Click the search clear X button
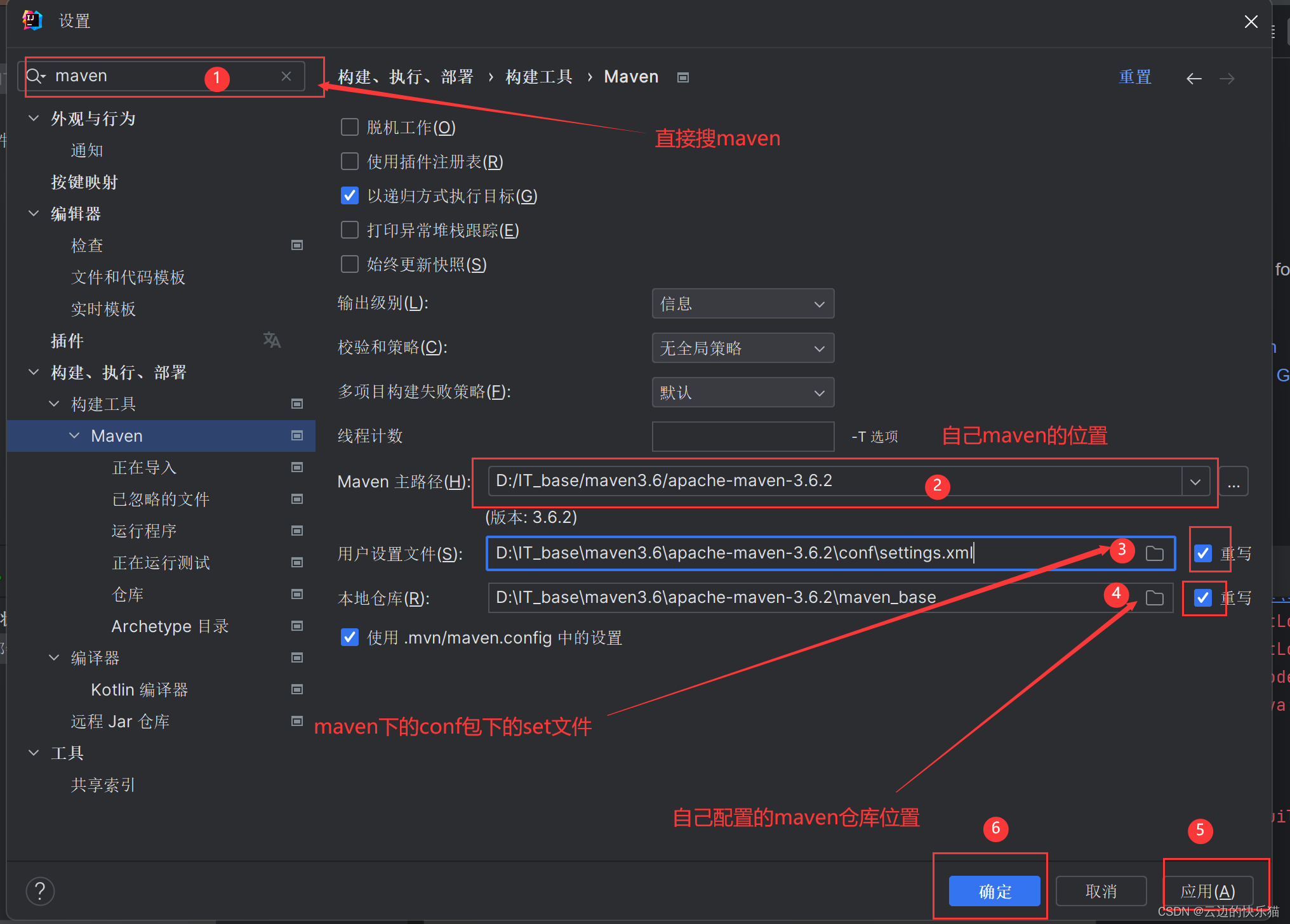This screenshot has width=1290, height=924. (x=287, y=78)
